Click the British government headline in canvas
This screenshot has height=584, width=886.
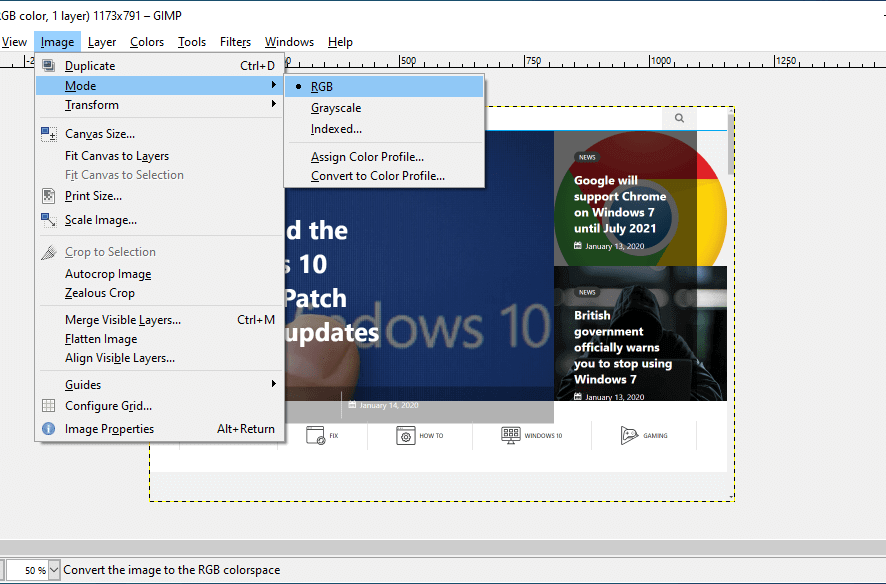(x=623, y=347)
